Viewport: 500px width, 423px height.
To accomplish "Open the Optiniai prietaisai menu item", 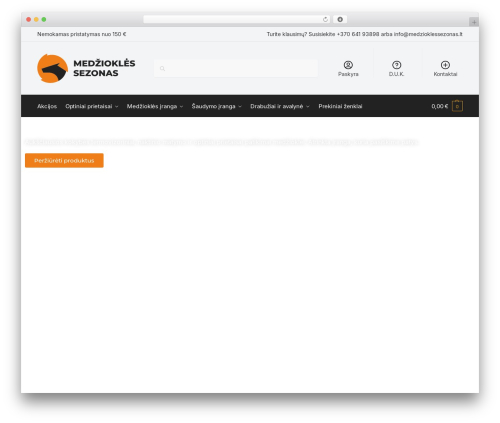I will tap(89, 106).
